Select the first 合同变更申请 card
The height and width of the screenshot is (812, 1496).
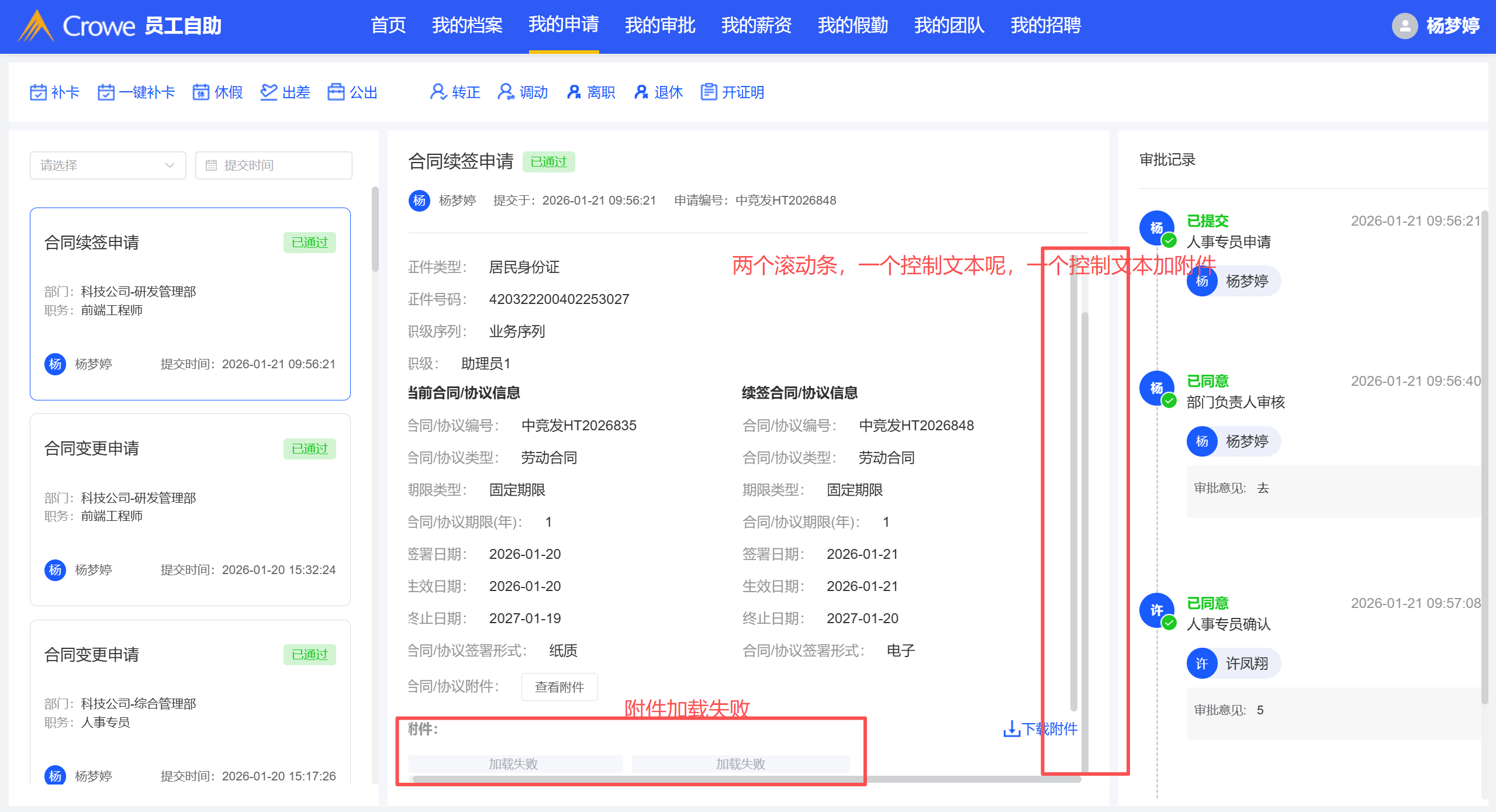point(190,509)
